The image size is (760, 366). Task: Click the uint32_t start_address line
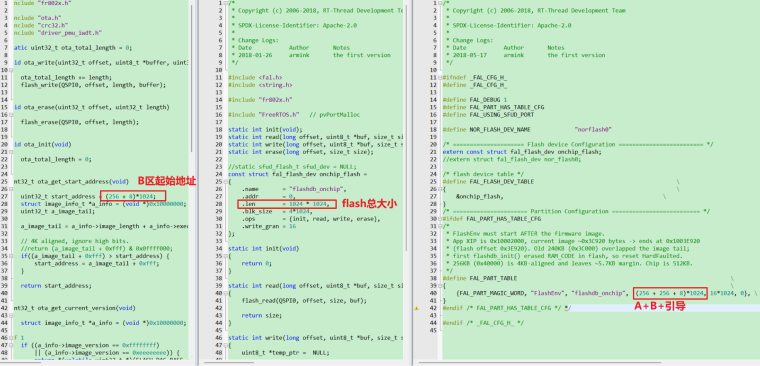(89, 196)
